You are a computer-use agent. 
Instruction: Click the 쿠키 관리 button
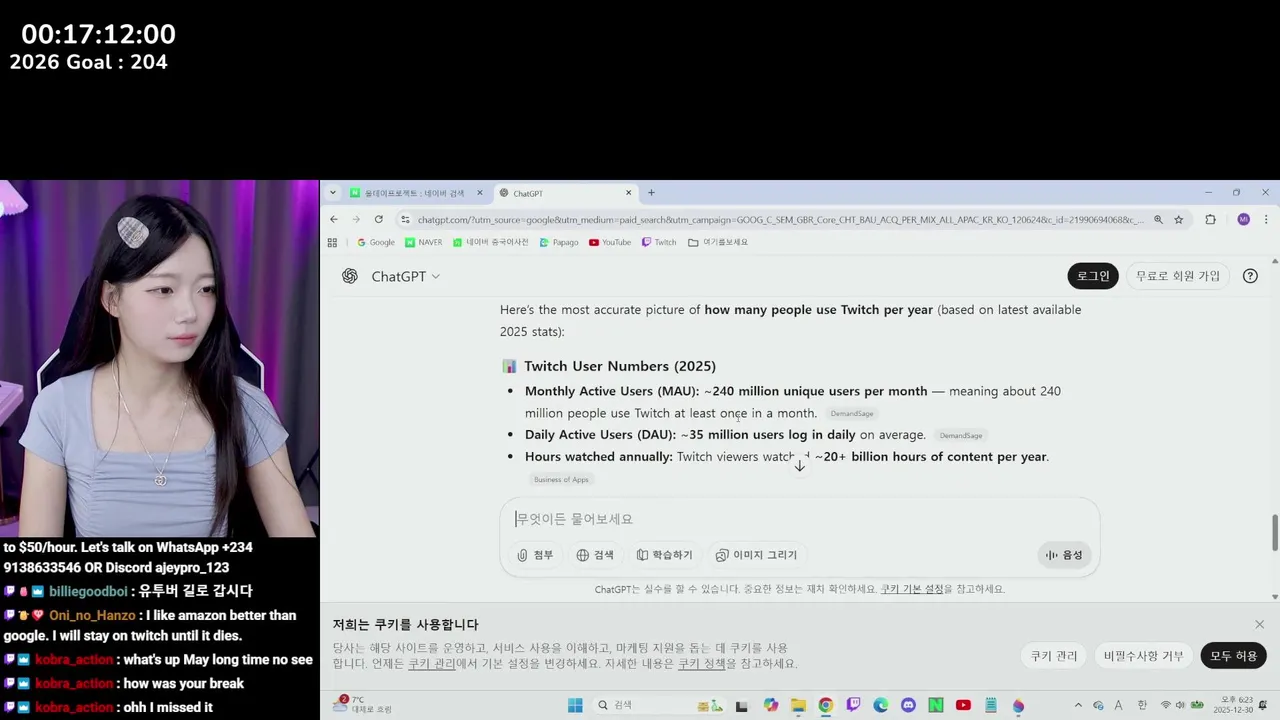1055,656
